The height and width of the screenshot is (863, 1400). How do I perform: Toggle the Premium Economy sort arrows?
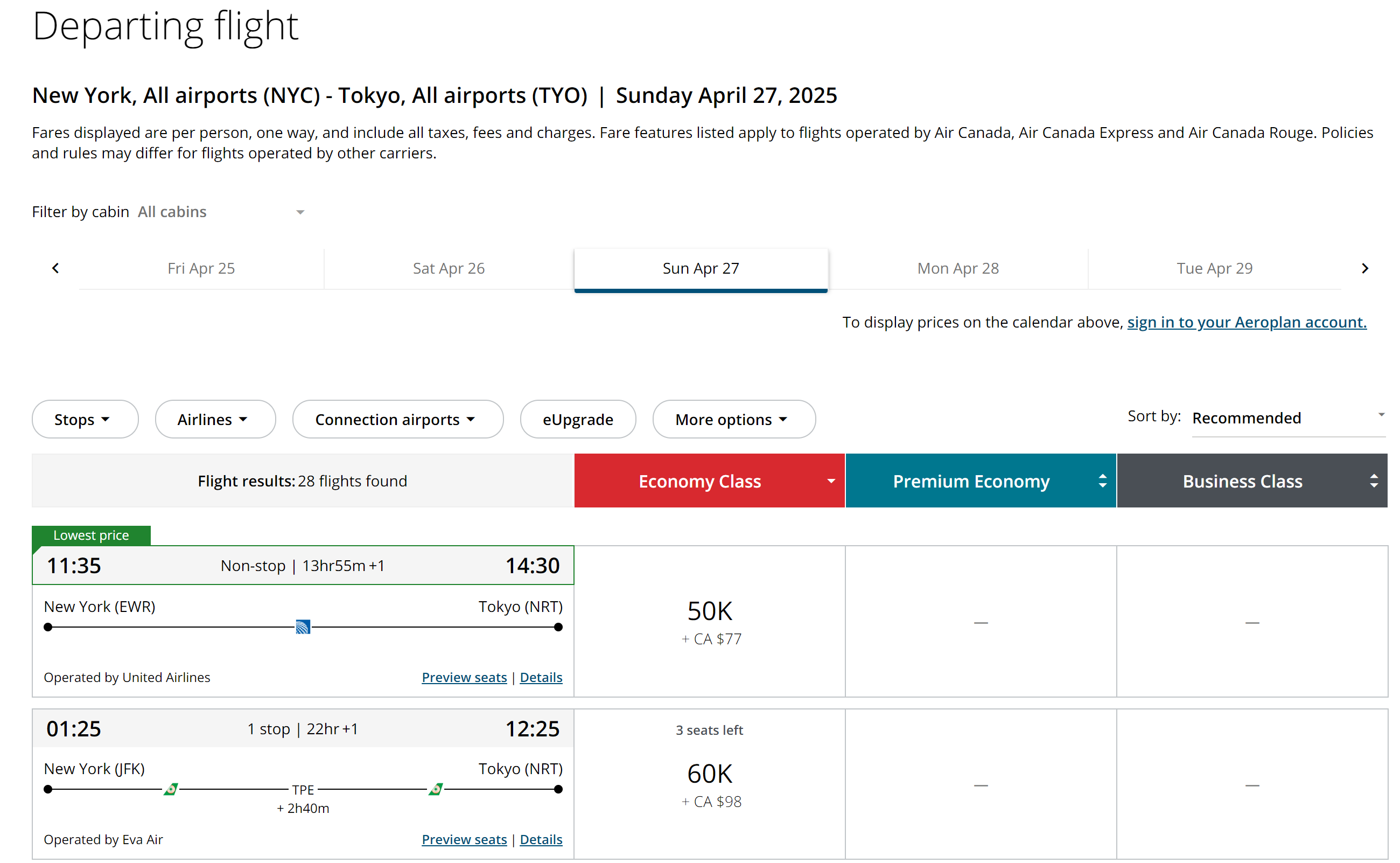click(1102, 481)
